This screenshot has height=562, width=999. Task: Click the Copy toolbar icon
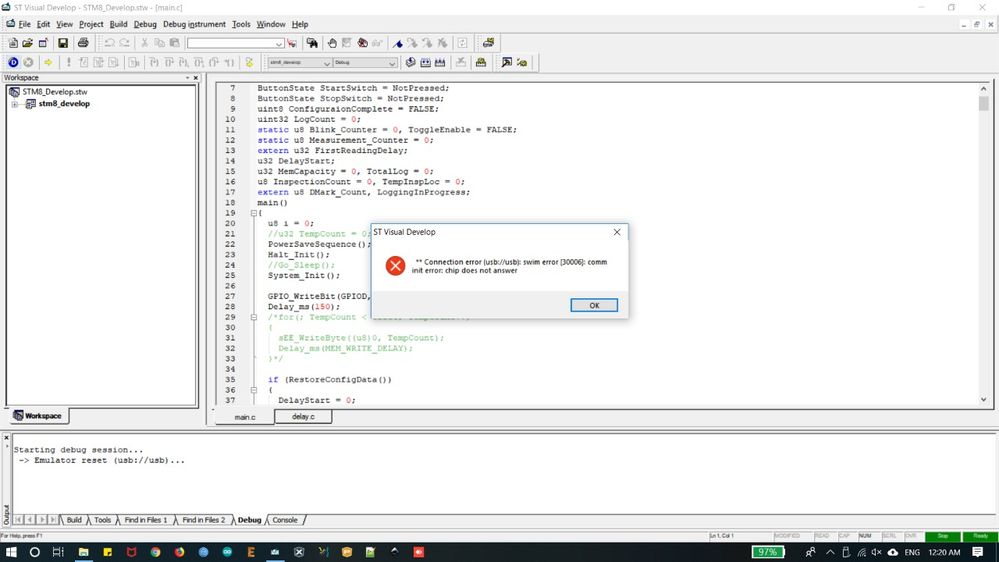point(159,43)
